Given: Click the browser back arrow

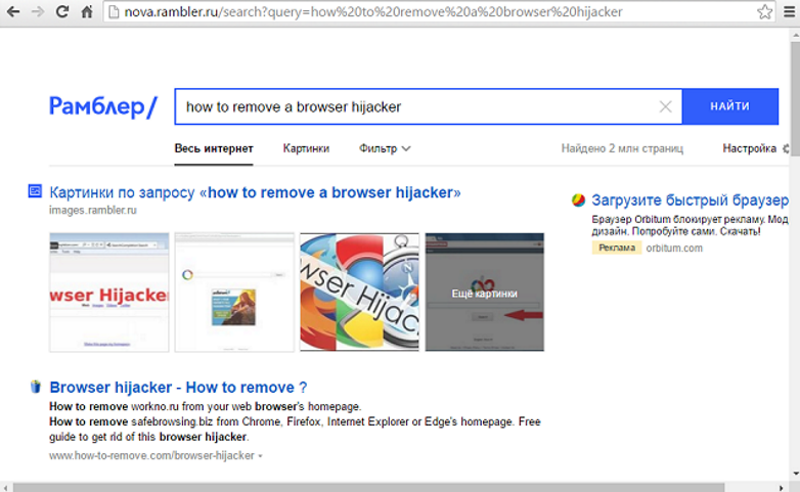Looking at the screenshot, I should pos(13,11).
